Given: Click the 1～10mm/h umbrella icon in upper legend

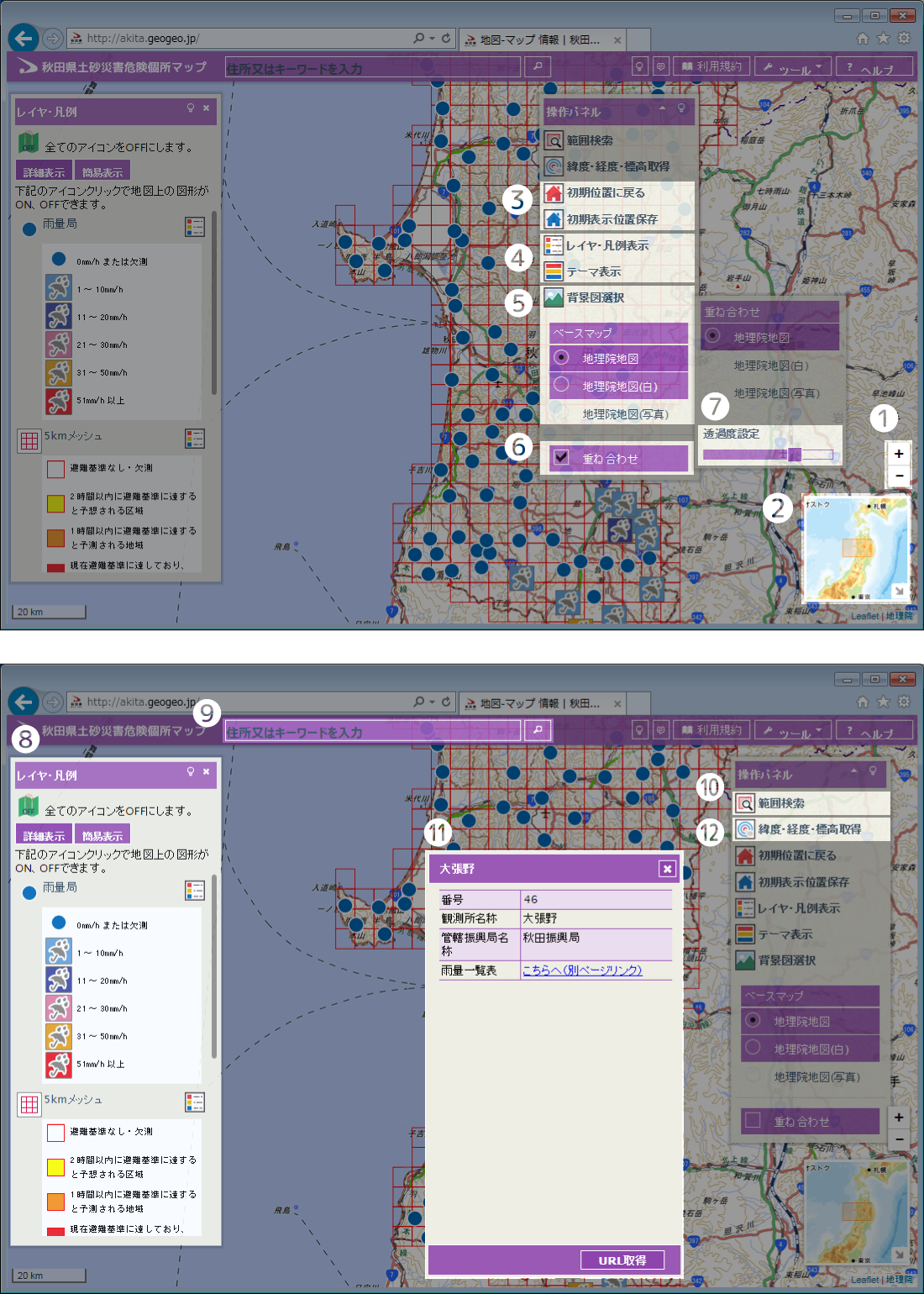Looking at the screenshot, I should click(59, 288).
